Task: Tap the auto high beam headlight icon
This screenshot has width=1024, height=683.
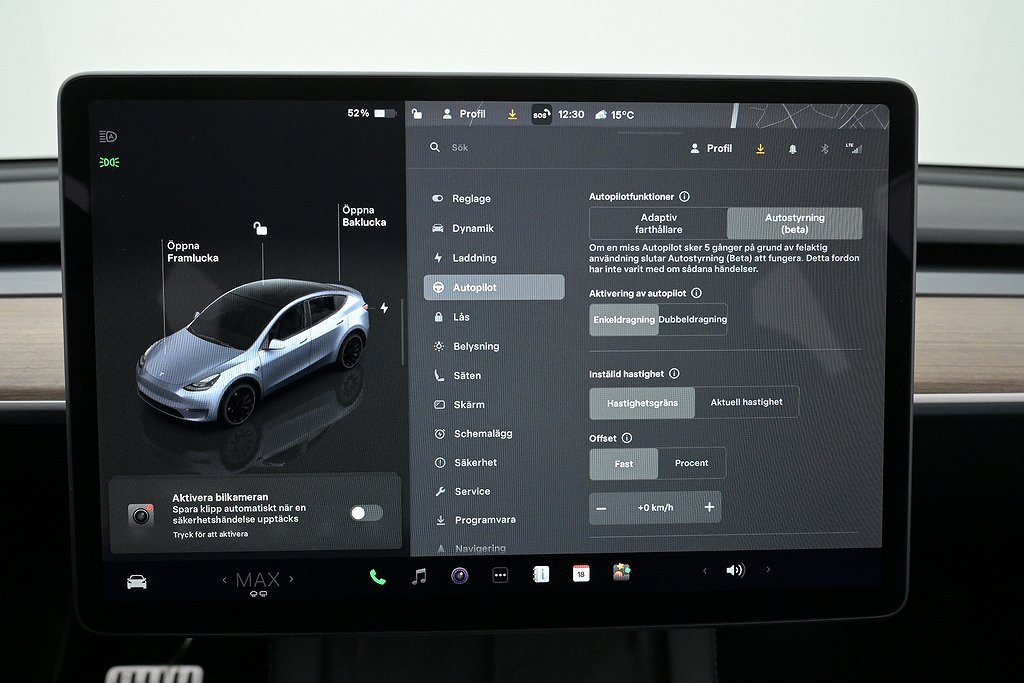Action: 108,136
